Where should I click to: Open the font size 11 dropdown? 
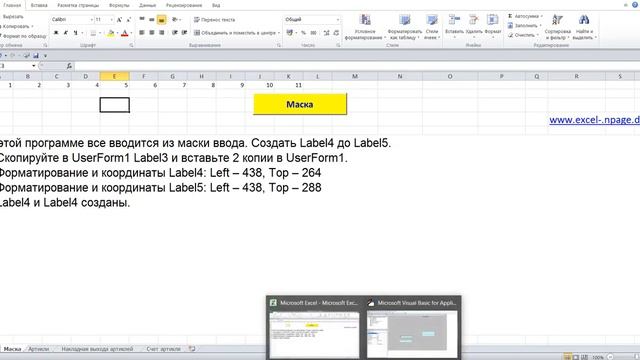111,20
